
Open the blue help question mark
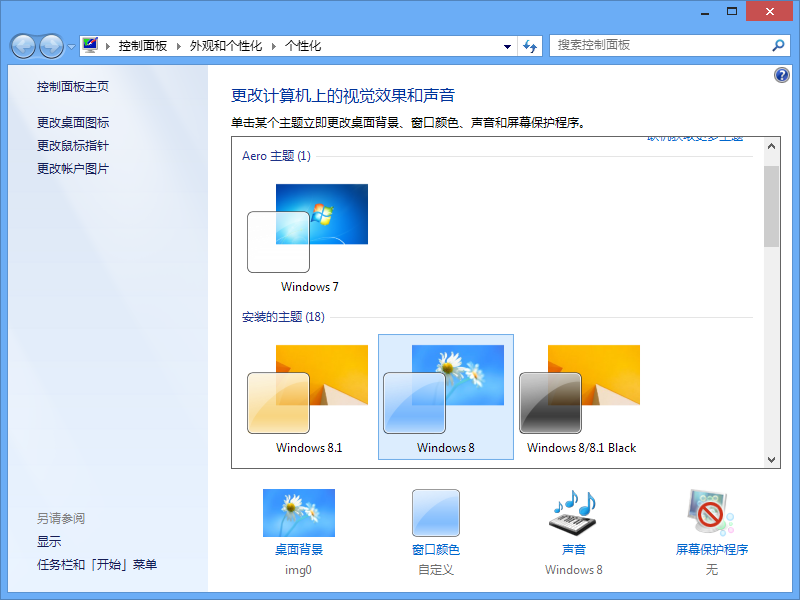click(x=782, y=76)
